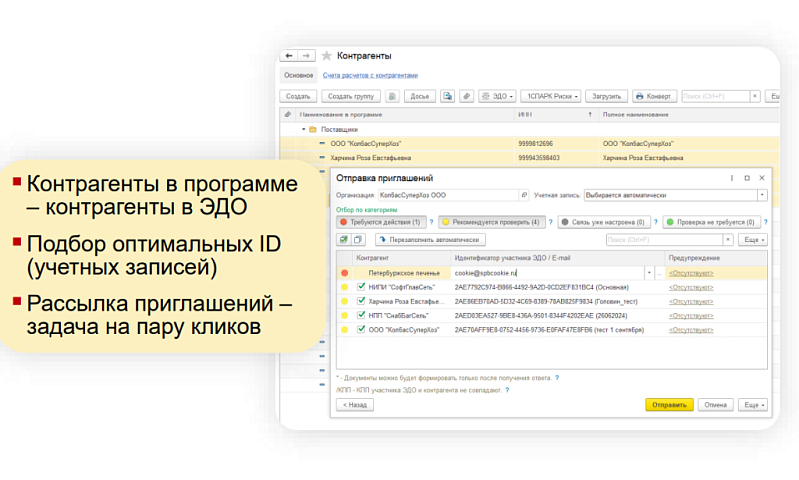This screenshot has width=799, height=480.
Task: Click row marker icon of Харчина Роза Евстафьевна in list
Action: (x=322, y=158)
